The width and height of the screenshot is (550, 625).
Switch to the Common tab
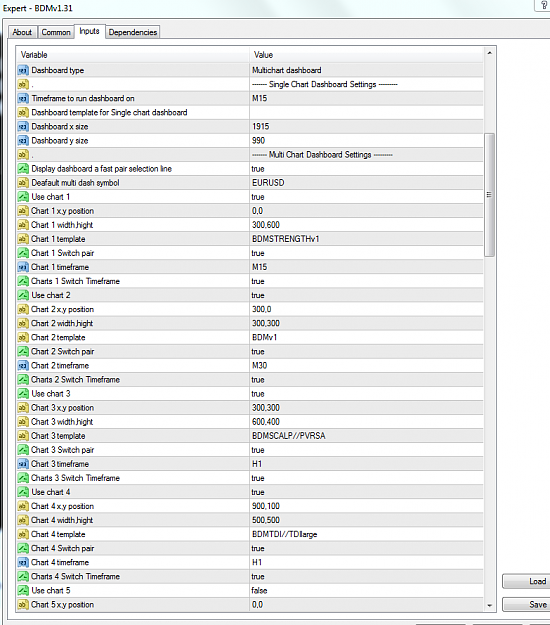(56, 32)
